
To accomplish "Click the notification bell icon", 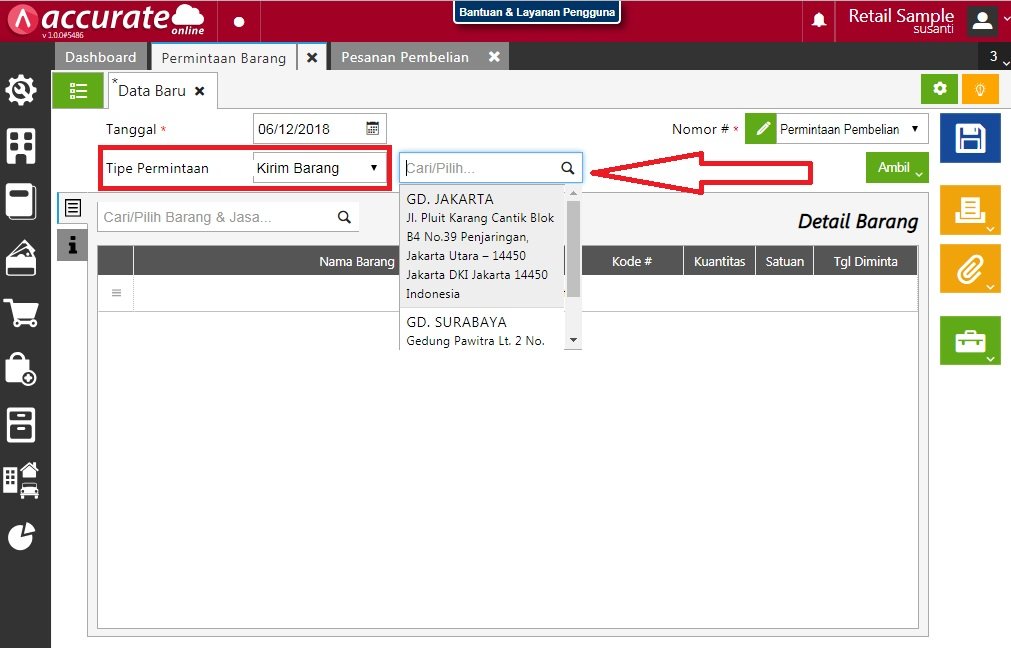I will (x=819, y=21).
